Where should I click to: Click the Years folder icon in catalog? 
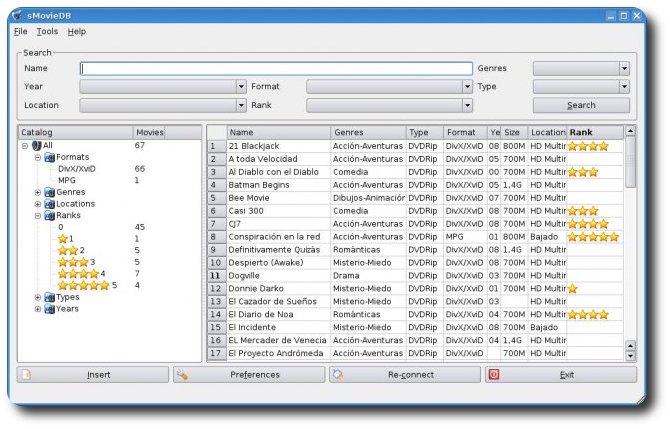[x=50, y=309]
